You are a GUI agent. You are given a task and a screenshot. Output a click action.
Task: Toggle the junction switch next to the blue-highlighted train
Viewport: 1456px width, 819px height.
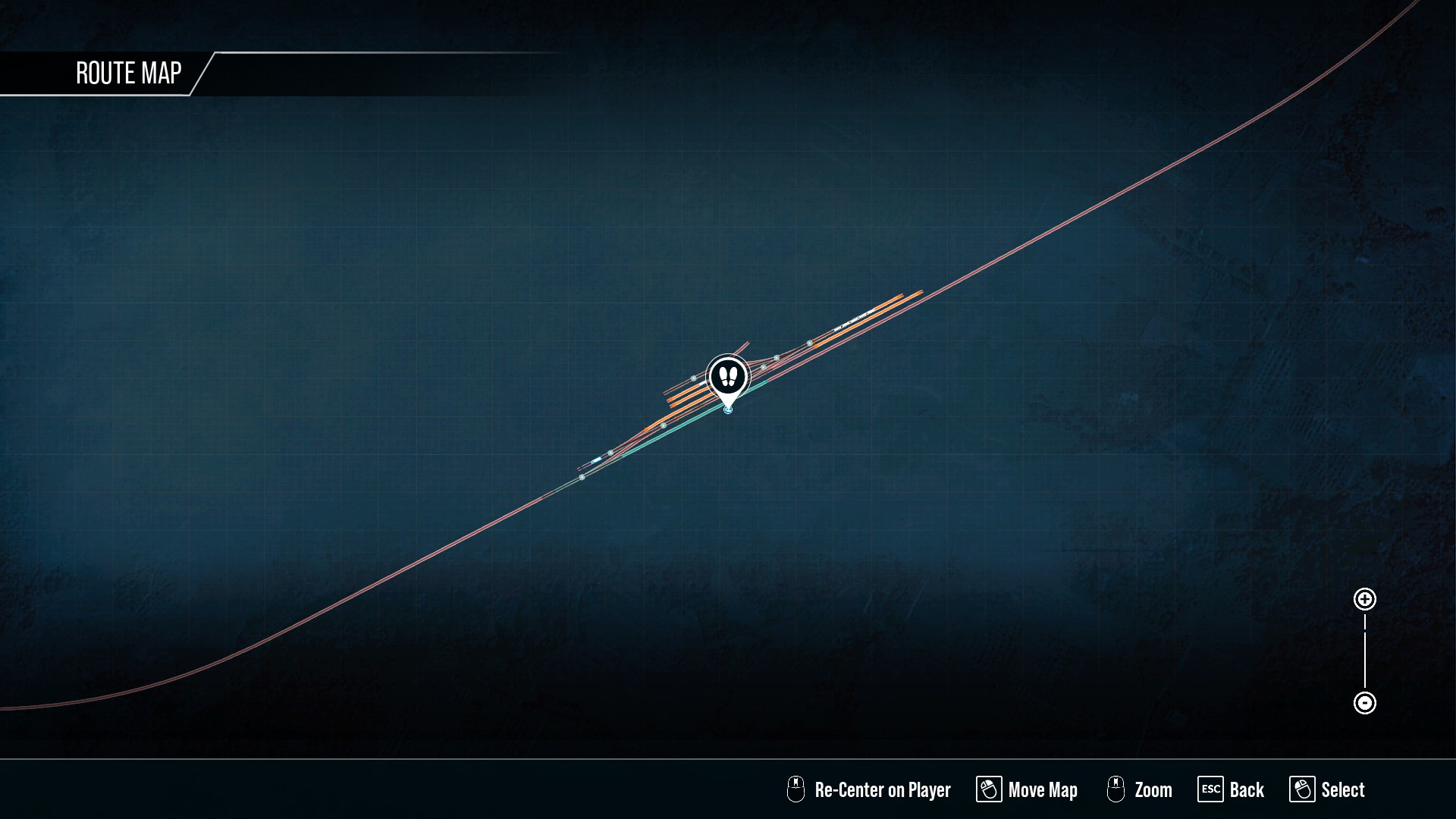610,453
